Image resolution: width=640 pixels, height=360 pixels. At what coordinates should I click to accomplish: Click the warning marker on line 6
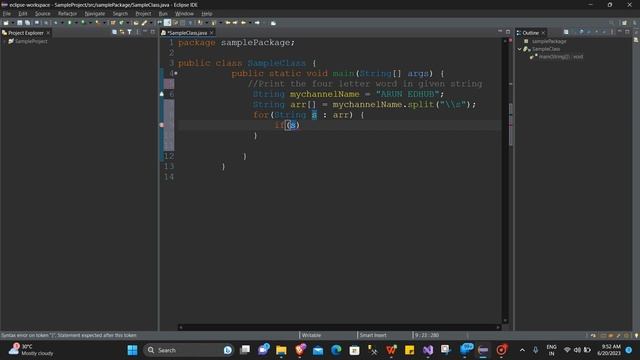162,94
